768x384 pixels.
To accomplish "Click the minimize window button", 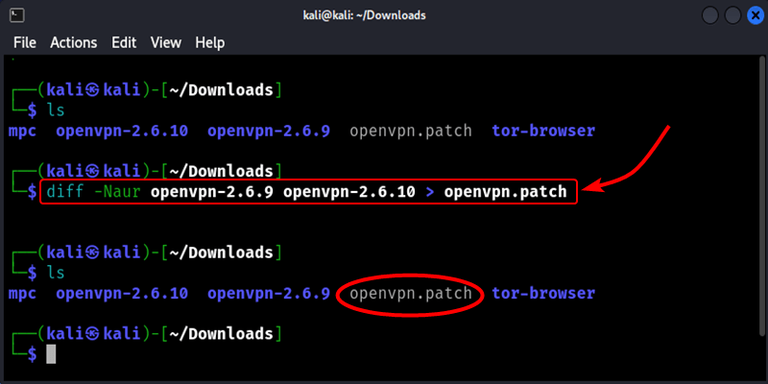I will pyautogui.click(x=710, y=16).
